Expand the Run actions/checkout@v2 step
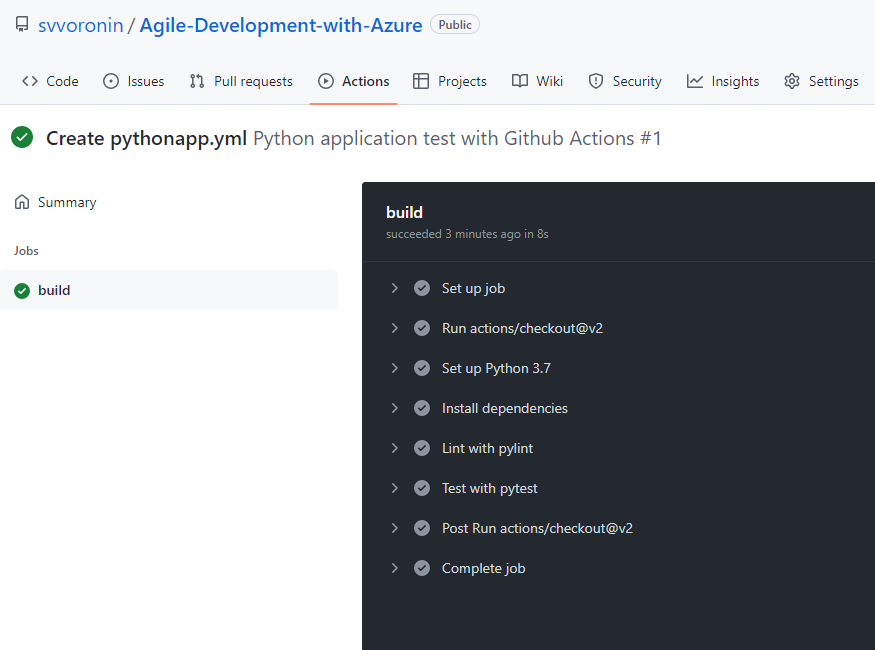The image size is (875, 650). [395, 328]
